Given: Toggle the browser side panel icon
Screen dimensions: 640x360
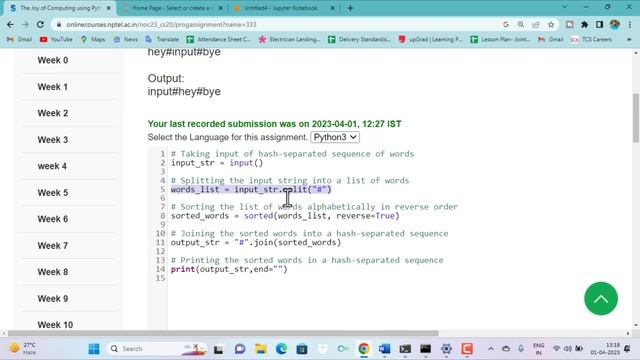Looking at the screenshot, I should pos(599,24).
